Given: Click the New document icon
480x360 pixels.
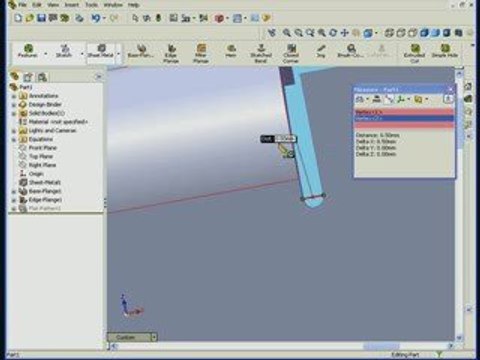Looking at the screenshot, I should click(18, 18).
